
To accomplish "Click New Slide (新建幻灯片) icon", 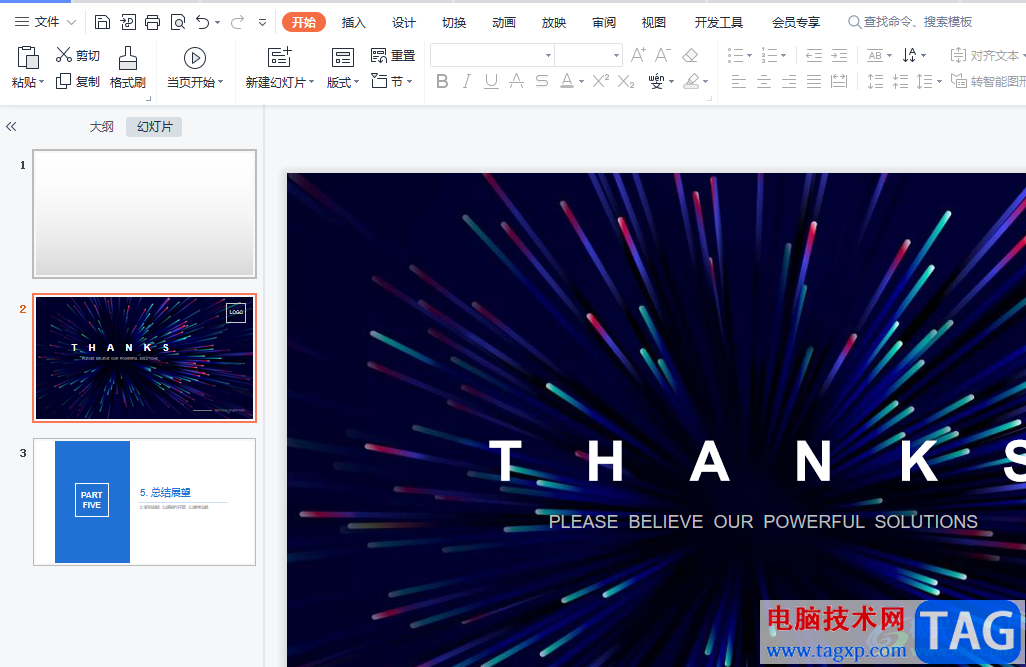I will click(279, 58).
